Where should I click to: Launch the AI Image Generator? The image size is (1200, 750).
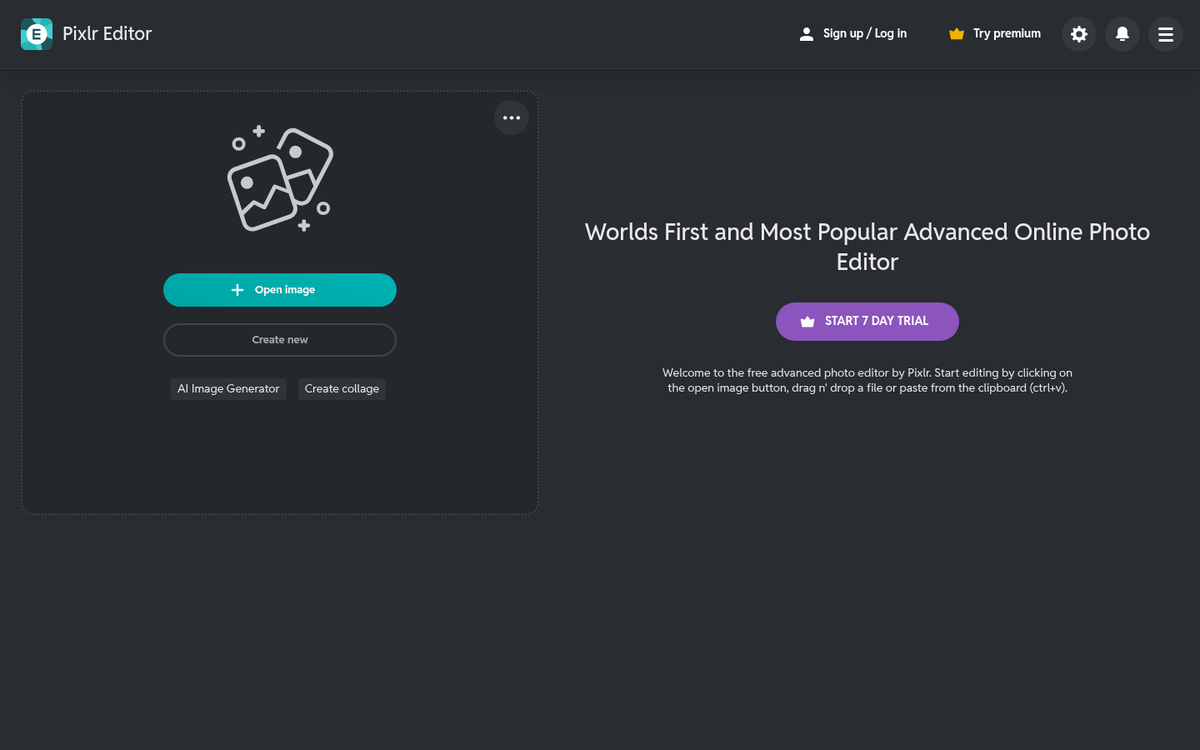coord(228,389)
